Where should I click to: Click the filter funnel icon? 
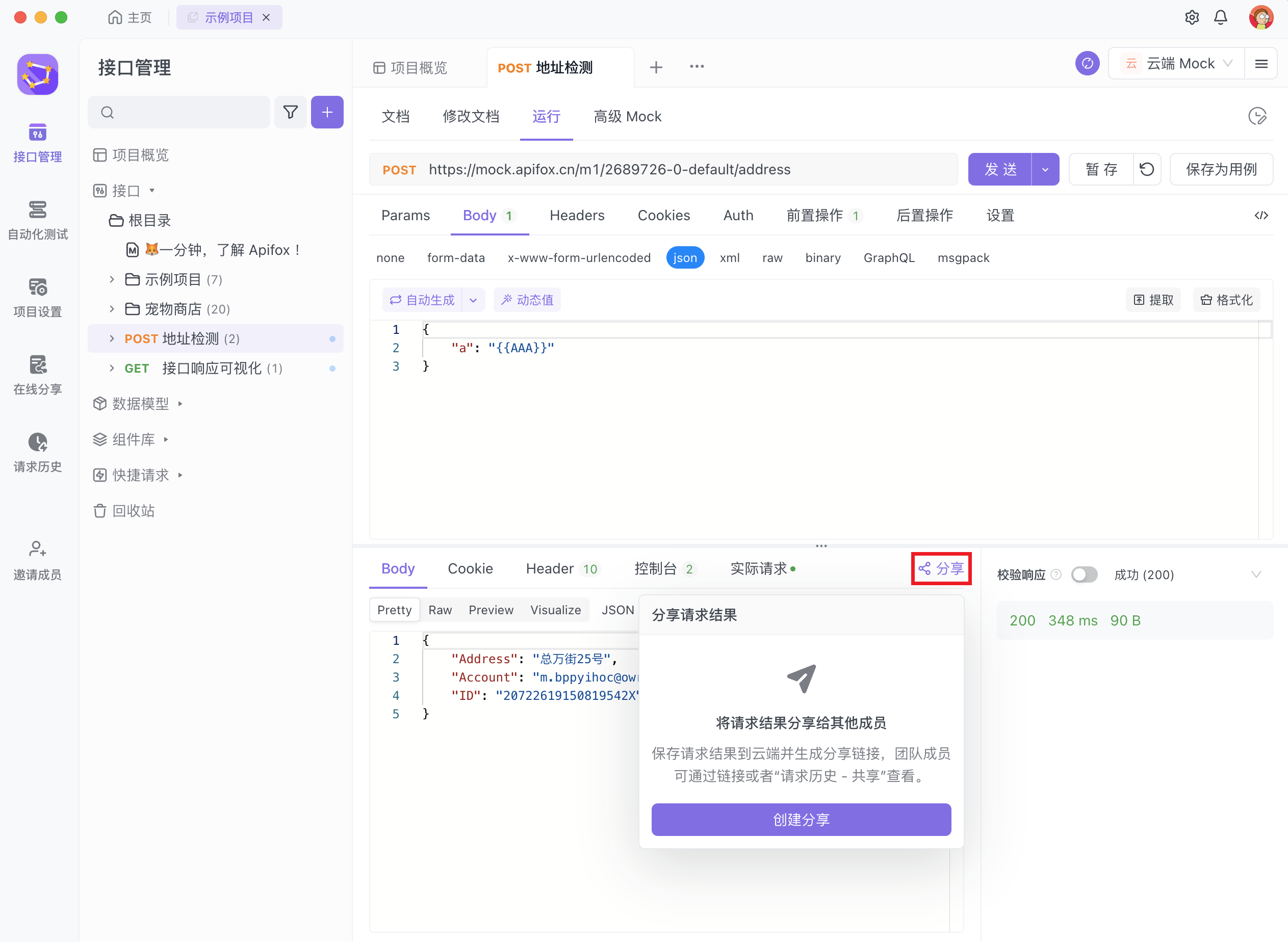pyautogui.click(x=290, y=112)
